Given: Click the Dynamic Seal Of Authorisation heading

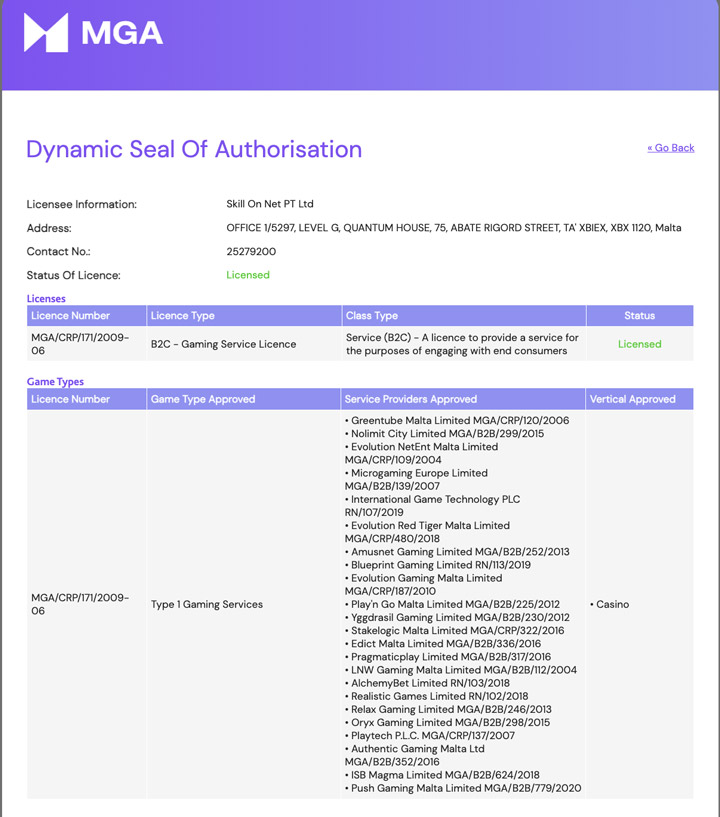Looking at the screenshot, I should [194, 150].
